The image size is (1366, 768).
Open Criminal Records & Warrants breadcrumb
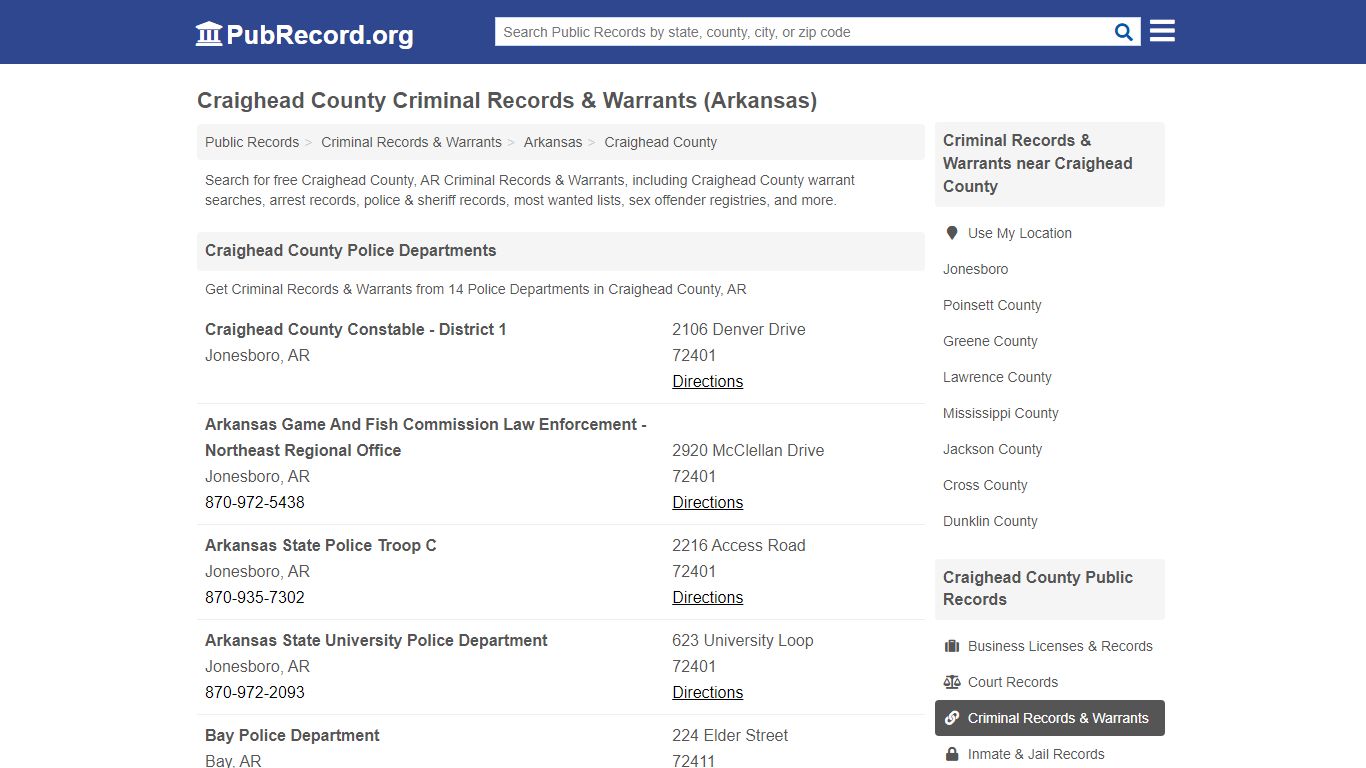pos(411,142)
